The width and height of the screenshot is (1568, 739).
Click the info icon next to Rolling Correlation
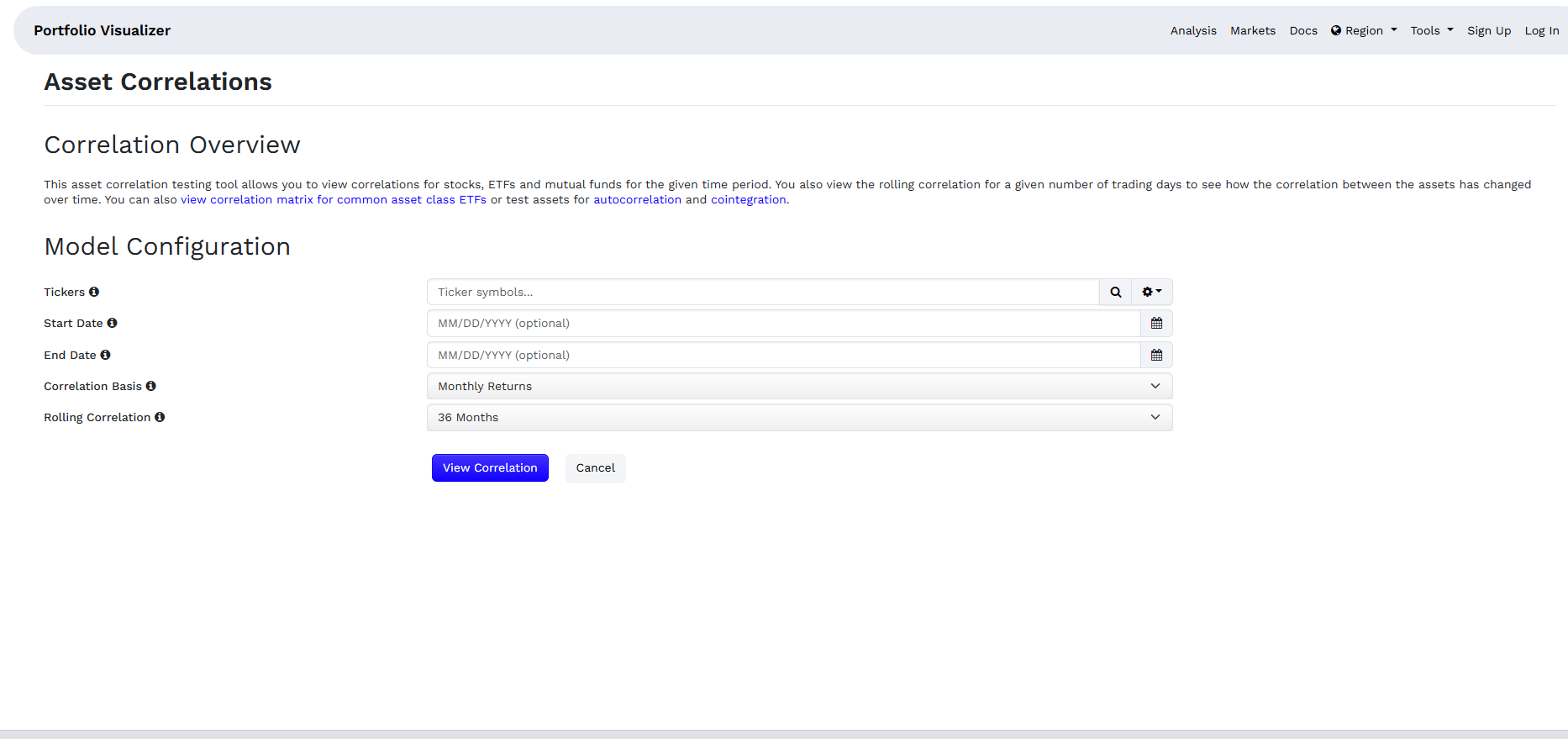(160, 417)
